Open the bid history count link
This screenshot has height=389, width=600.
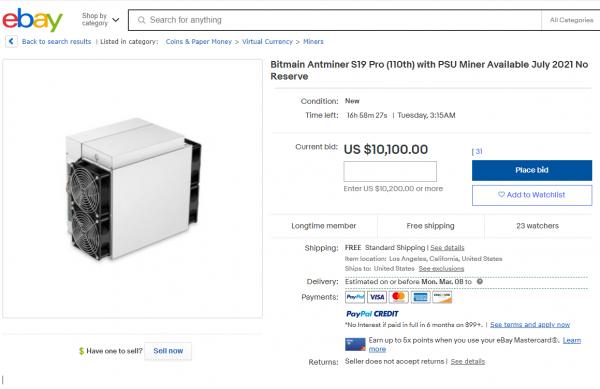[477, 151]
